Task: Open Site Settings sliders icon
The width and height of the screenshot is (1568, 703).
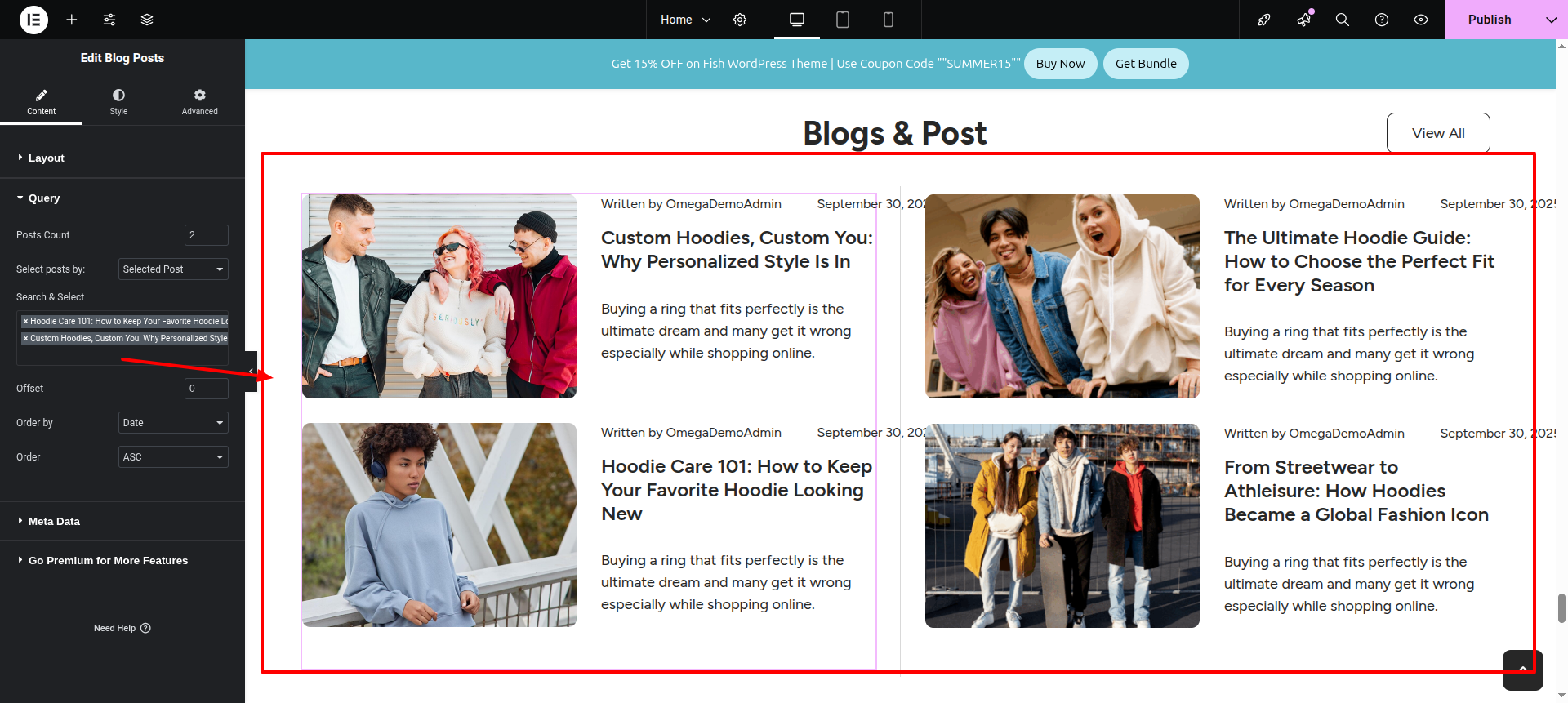Action: tap(109, 20)
